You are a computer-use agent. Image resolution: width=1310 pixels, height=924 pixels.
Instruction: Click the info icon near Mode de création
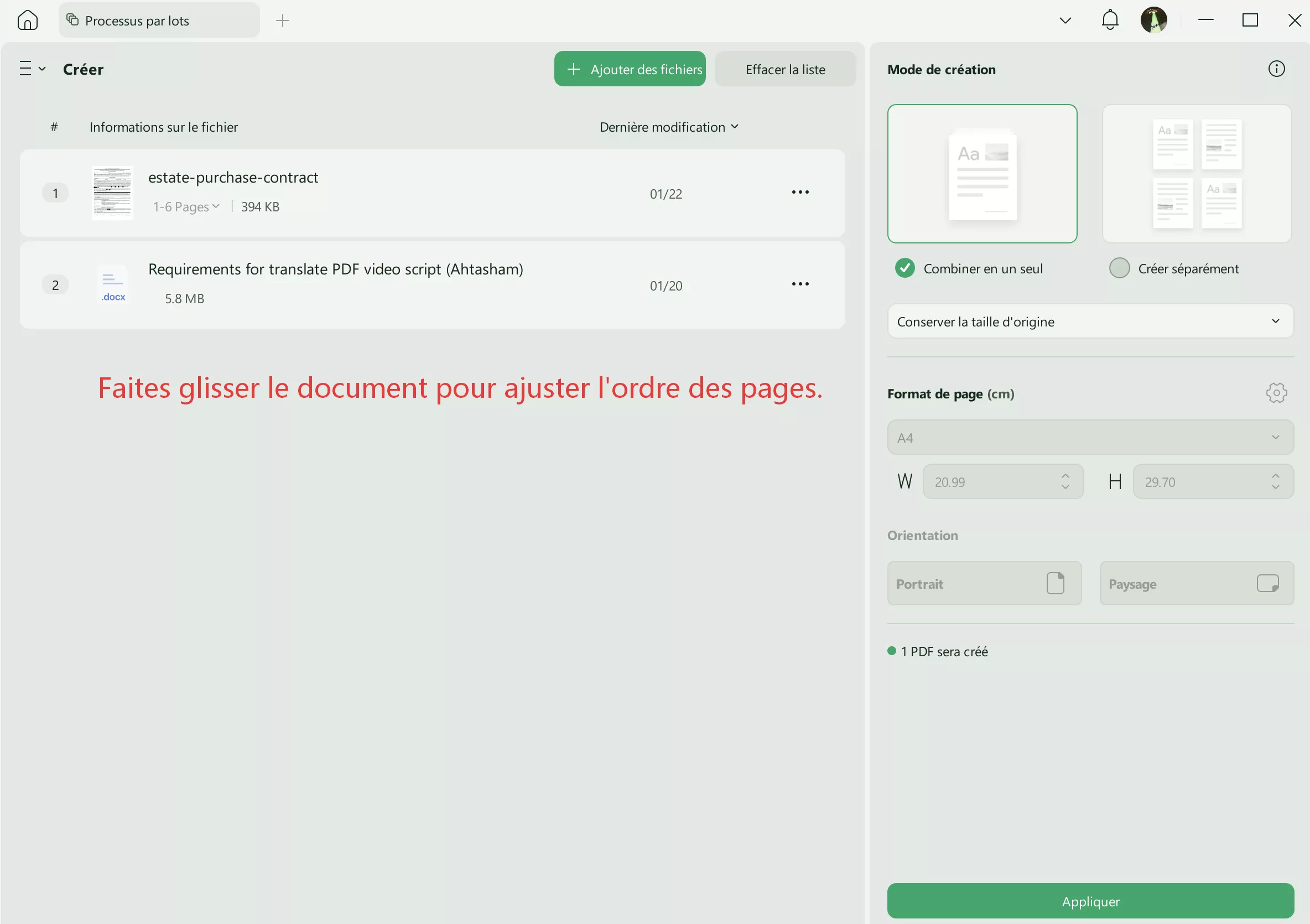pyautogui.click(x=1276, y=69)
